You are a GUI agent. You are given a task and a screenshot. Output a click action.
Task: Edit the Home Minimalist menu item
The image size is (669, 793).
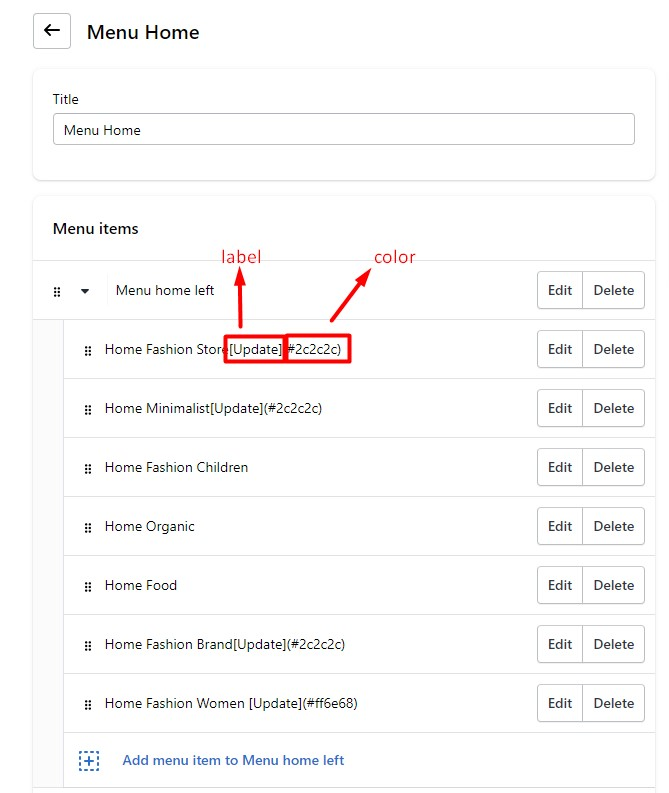click(560, 408)
